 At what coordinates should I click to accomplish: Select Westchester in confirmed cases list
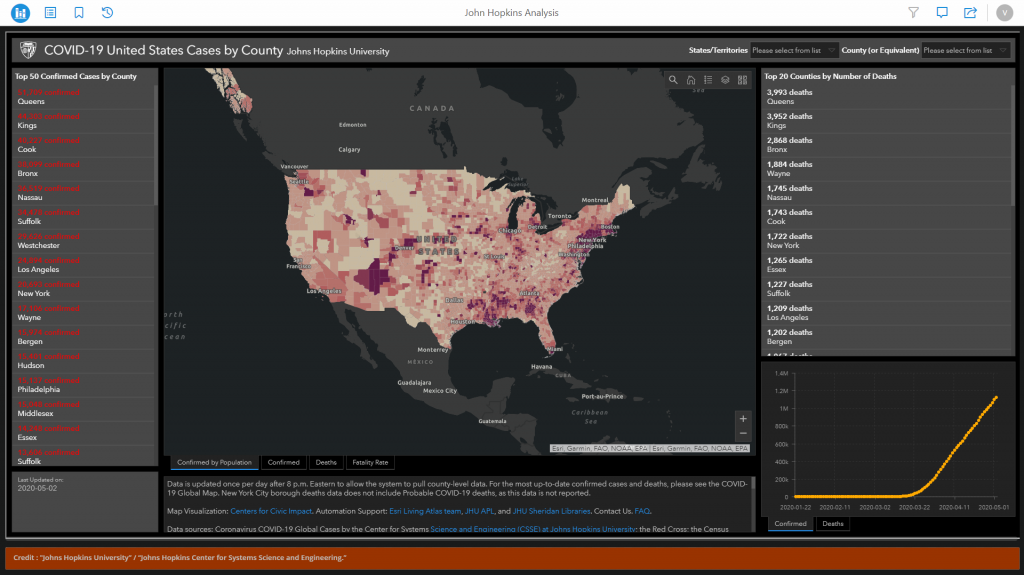84,241
